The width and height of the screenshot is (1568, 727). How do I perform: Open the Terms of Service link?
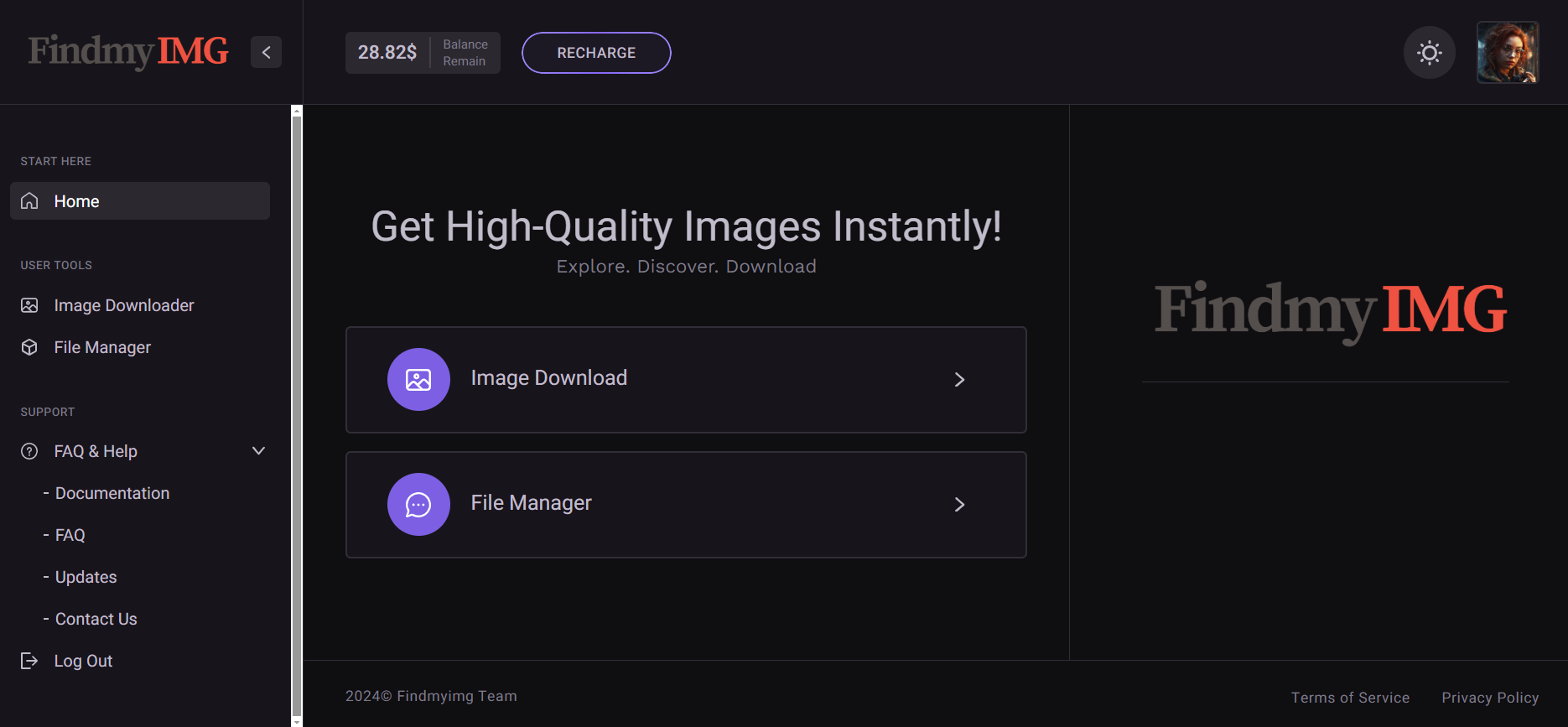(1350, 698)
